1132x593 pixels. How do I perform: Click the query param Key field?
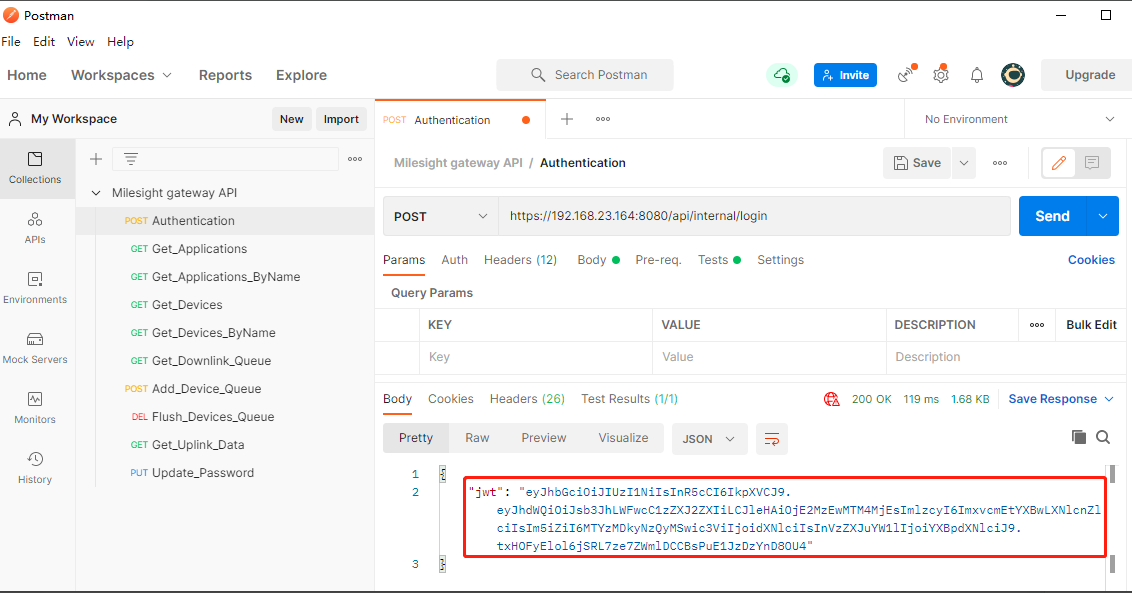(x=536, y=357)
